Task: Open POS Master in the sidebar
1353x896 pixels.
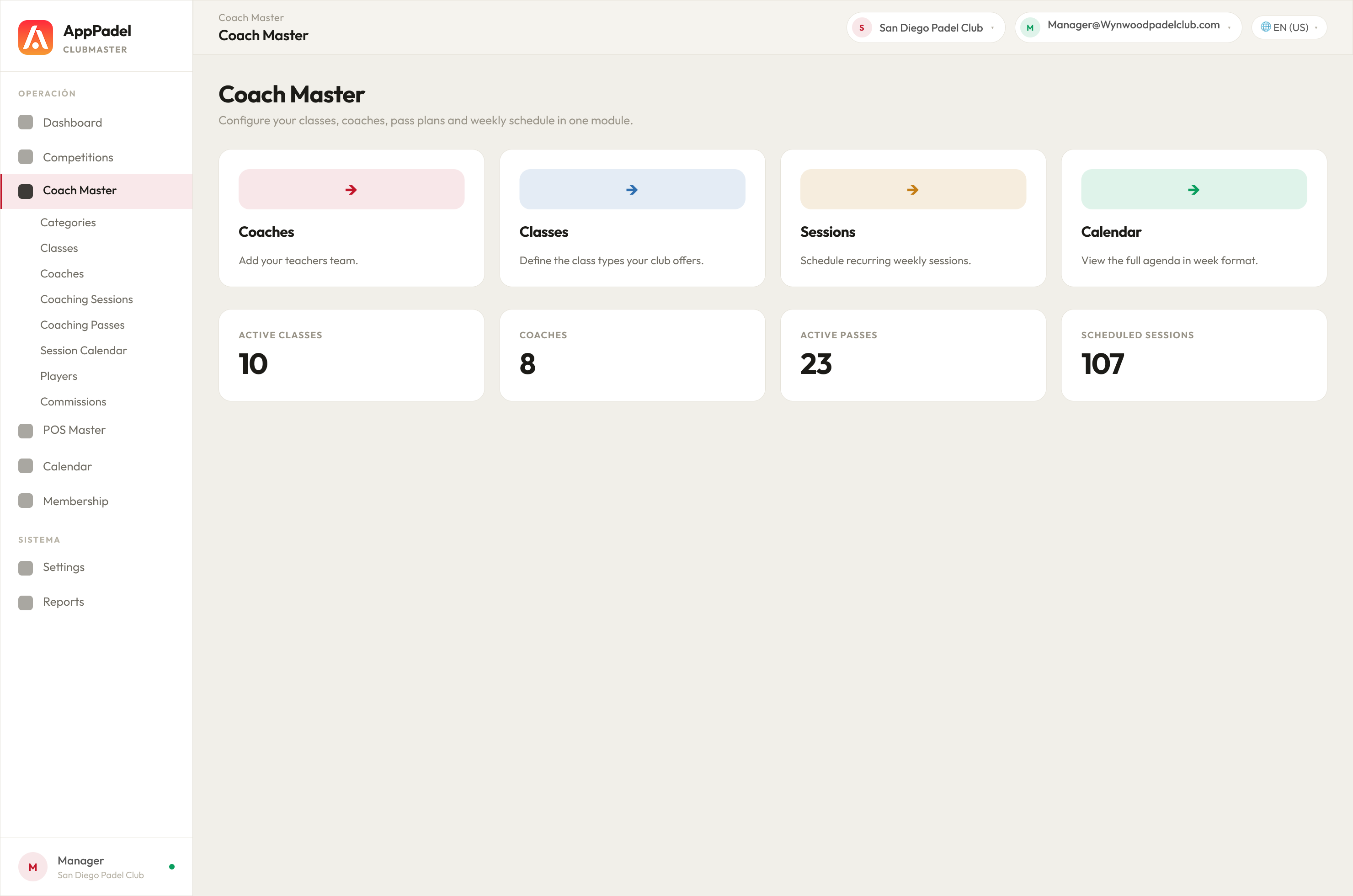Action: click(96, 430)
